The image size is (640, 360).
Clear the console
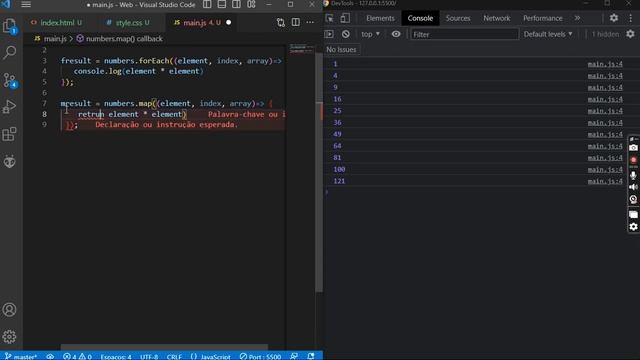pos(346,34)
